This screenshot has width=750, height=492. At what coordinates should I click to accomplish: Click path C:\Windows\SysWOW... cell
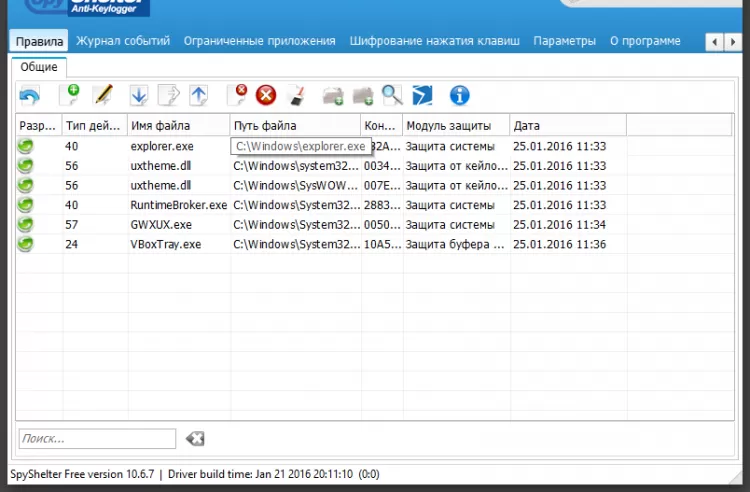(x=296, y=185)
